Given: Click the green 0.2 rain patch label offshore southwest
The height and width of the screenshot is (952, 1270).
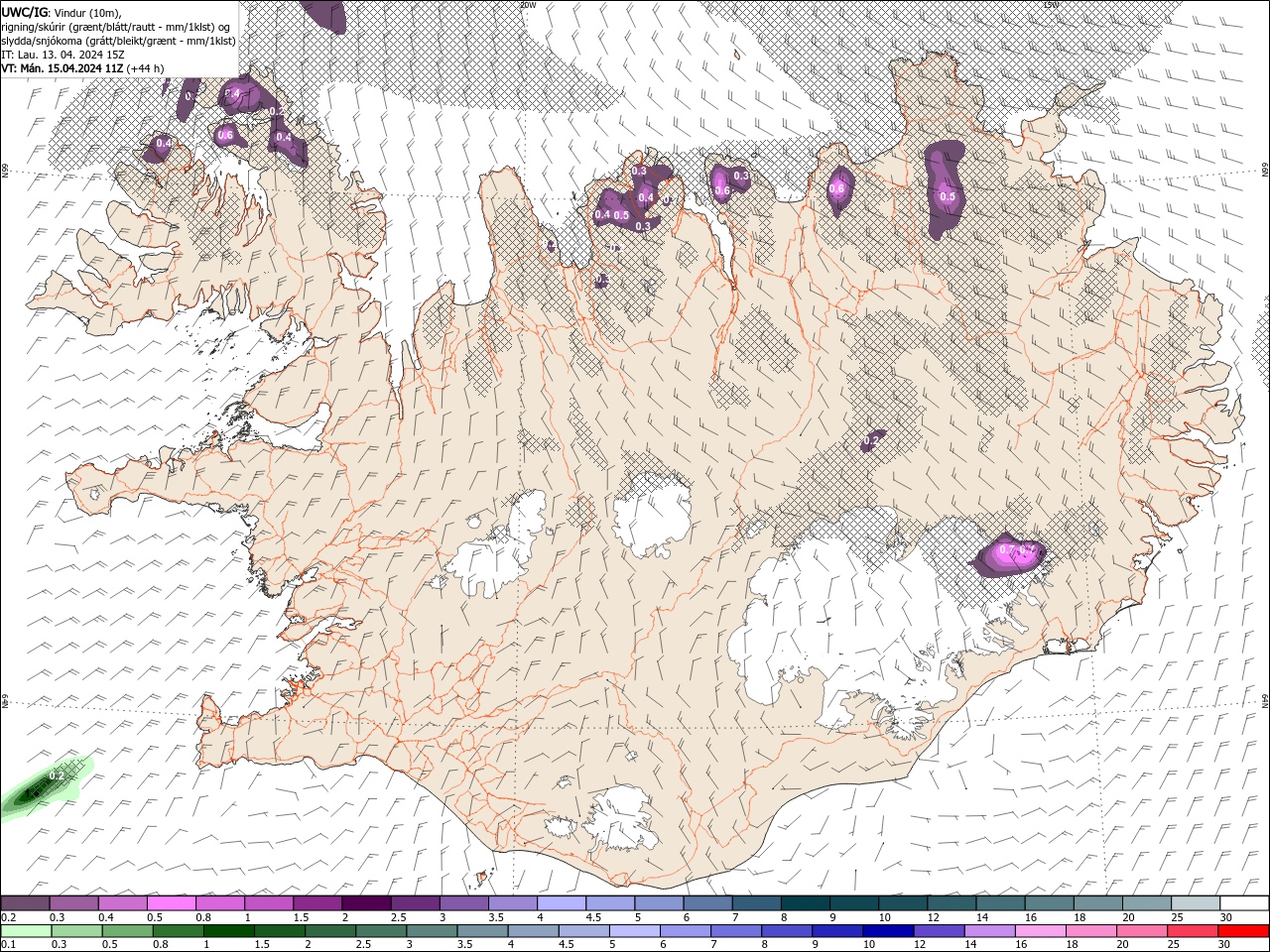Looking at the screenshot, I should click(57, 775).
